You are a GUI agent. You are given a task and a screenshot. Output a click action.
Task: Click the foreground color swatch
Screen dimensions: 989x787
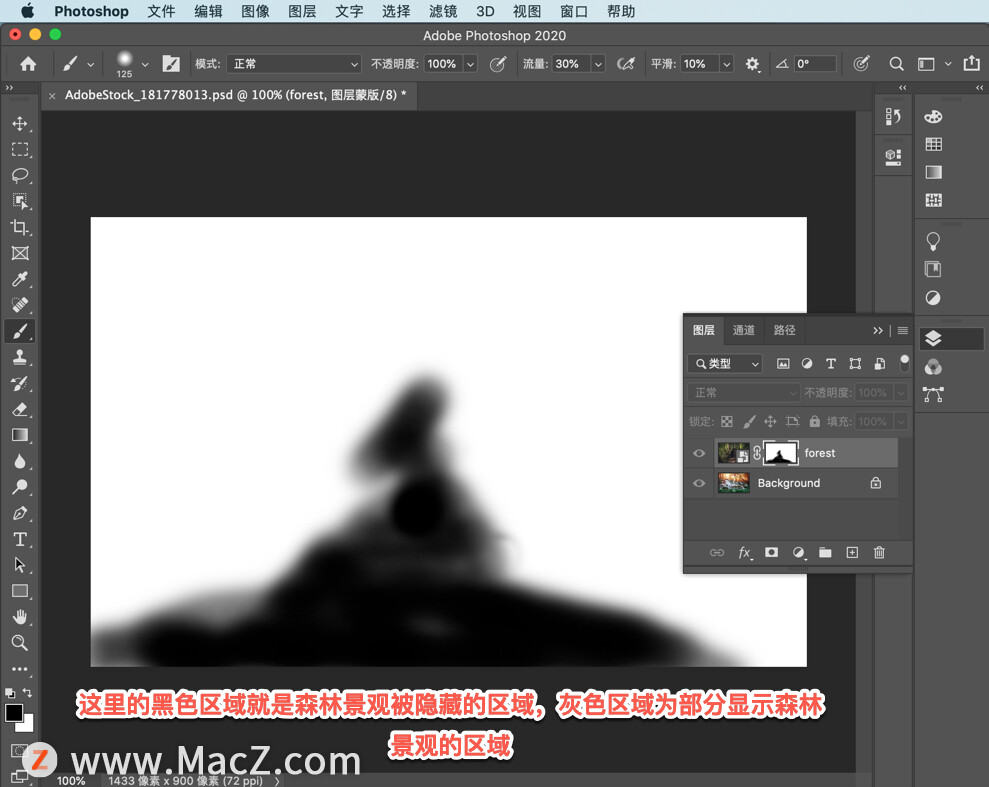pos(14,713)
